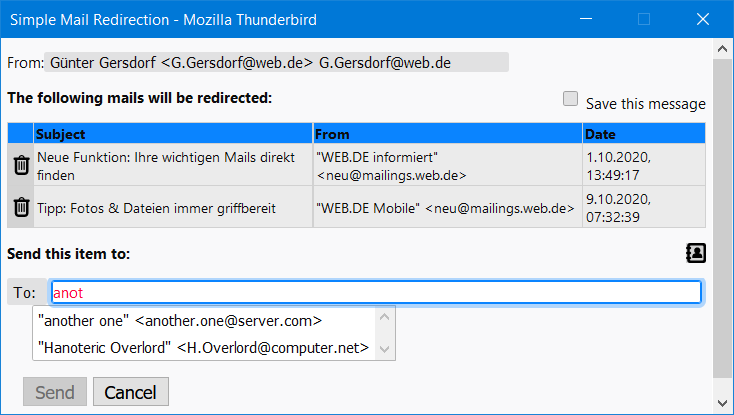This screenshot has height=415, width=734.
Task: Click the From sender identity field
Action: [276, 62]
